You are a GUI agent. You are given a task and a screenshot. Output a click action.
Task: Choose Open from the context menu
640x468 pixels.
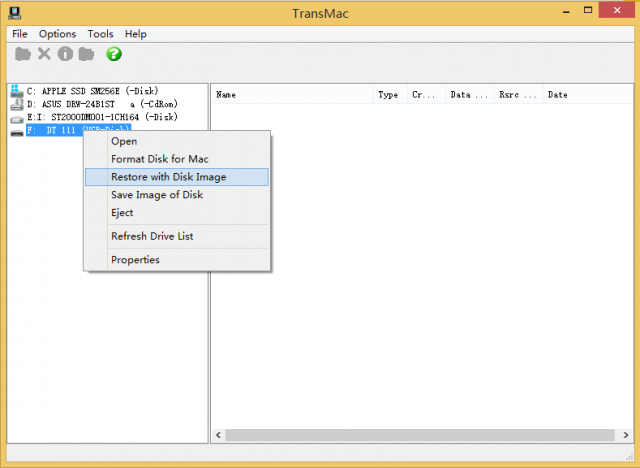(177, 141)
